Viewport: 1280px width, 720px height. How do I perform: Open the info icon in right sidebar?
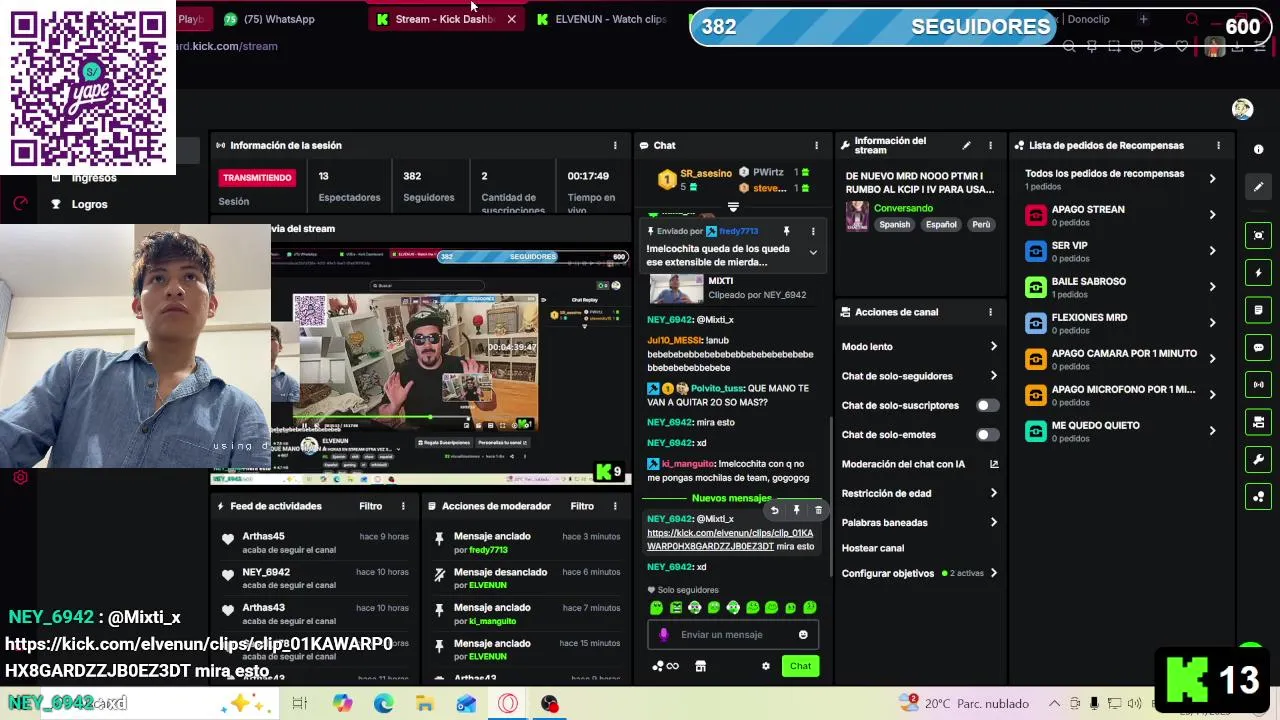click(1258, 149)
